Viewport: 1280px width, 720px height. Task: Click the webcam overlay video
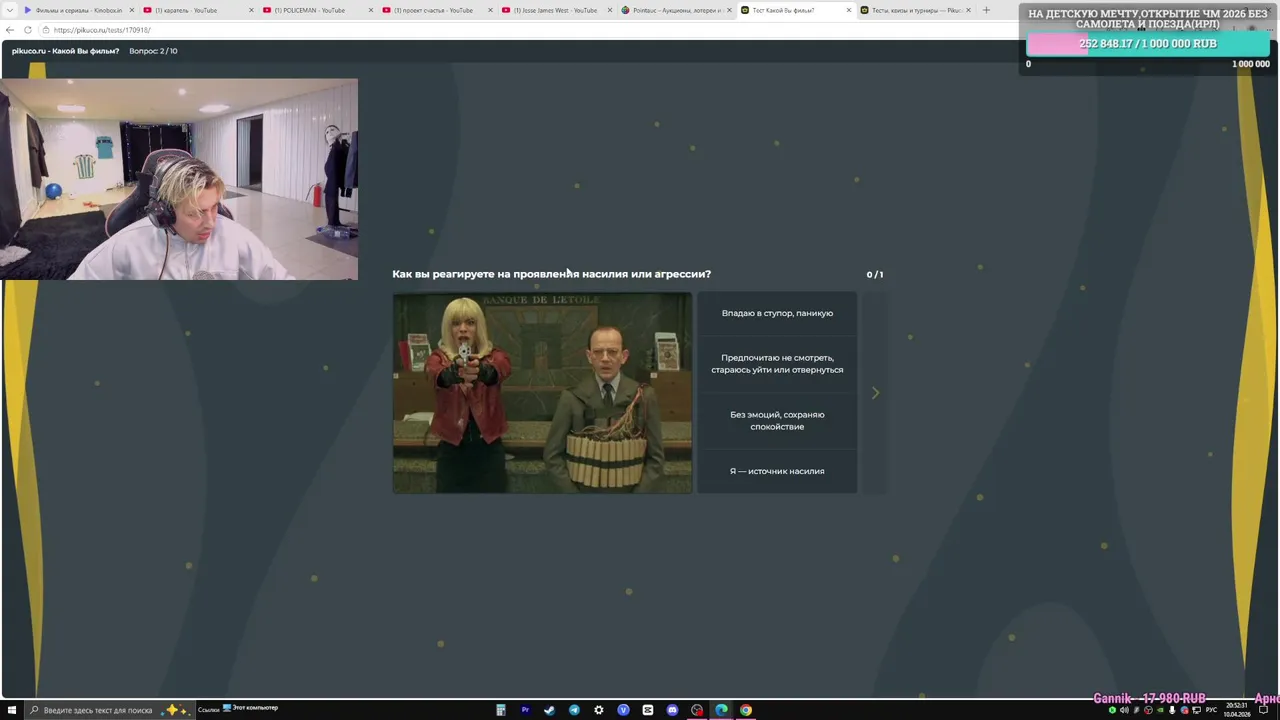click(x=179, y=179)
